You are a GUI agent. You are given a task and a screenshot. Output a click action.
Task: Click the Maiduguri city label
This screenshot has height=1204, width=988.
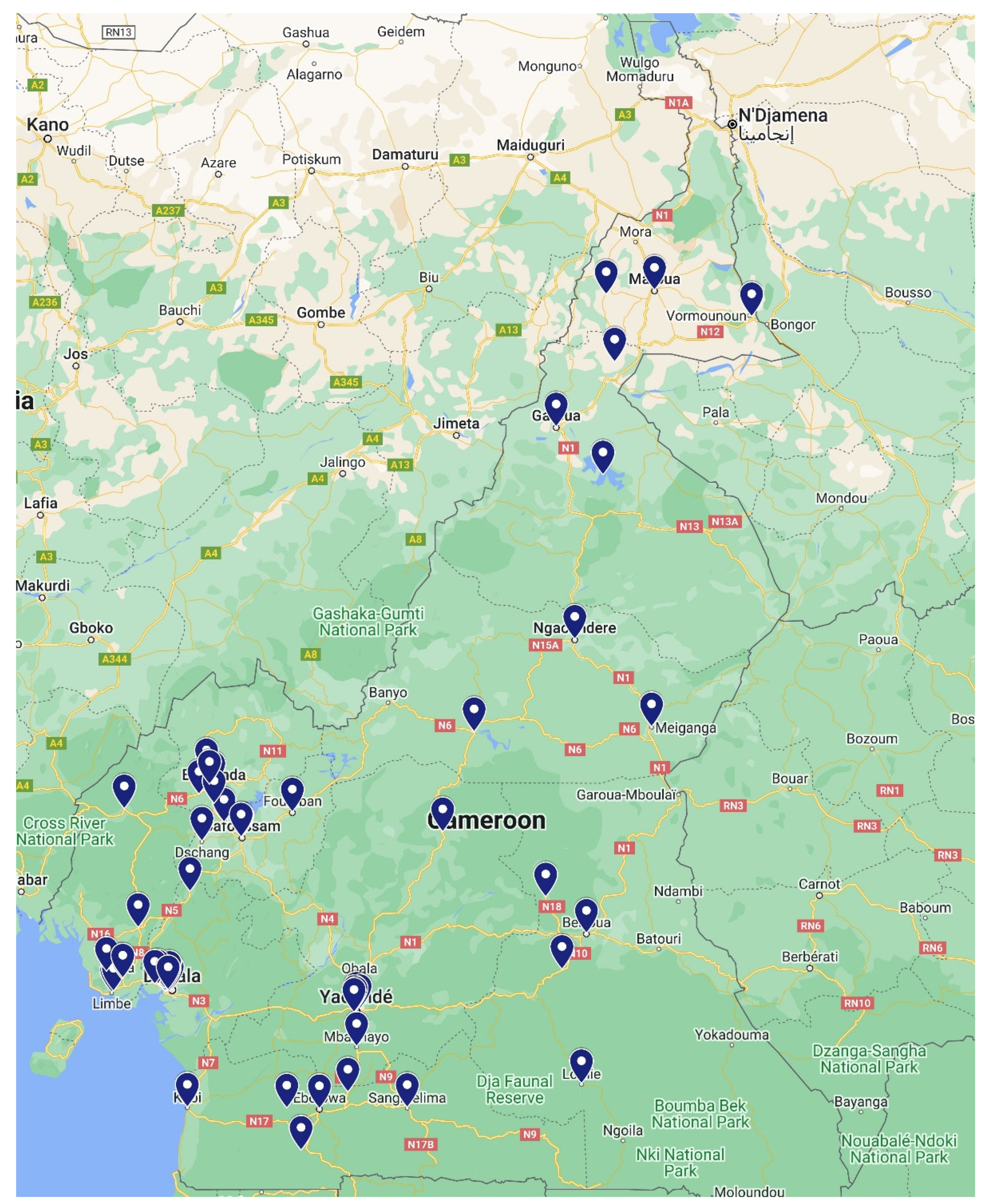point(530,145)
